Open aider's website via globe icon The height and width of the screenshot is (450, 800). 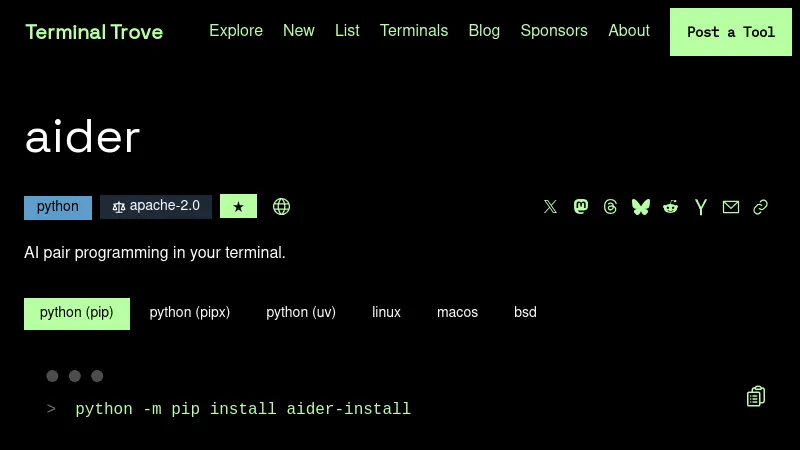pos(282,207)
